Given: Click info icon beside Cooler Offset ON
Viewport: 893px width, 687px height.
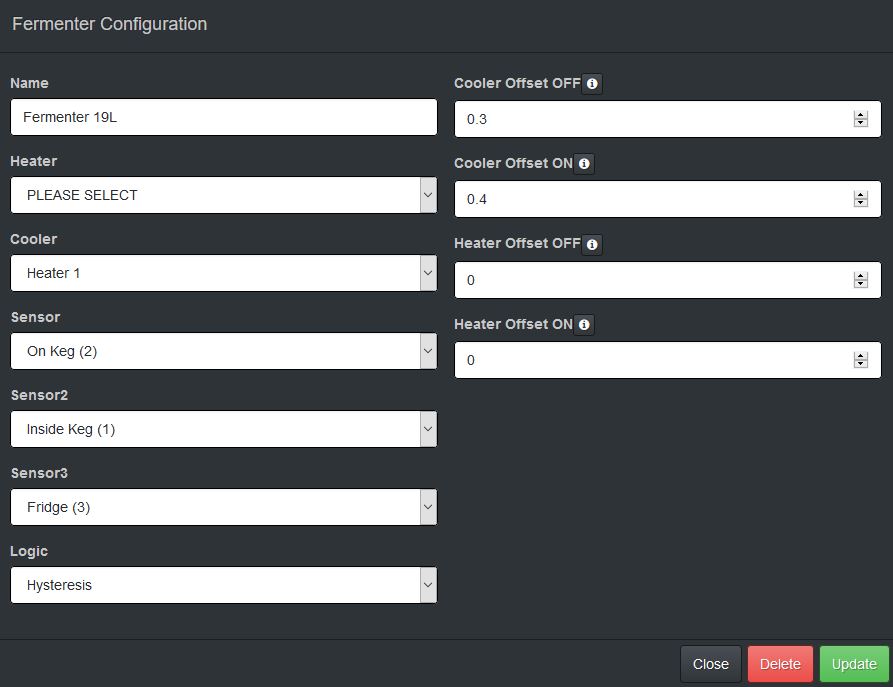Looking at the screenshot, I should 584,164.
